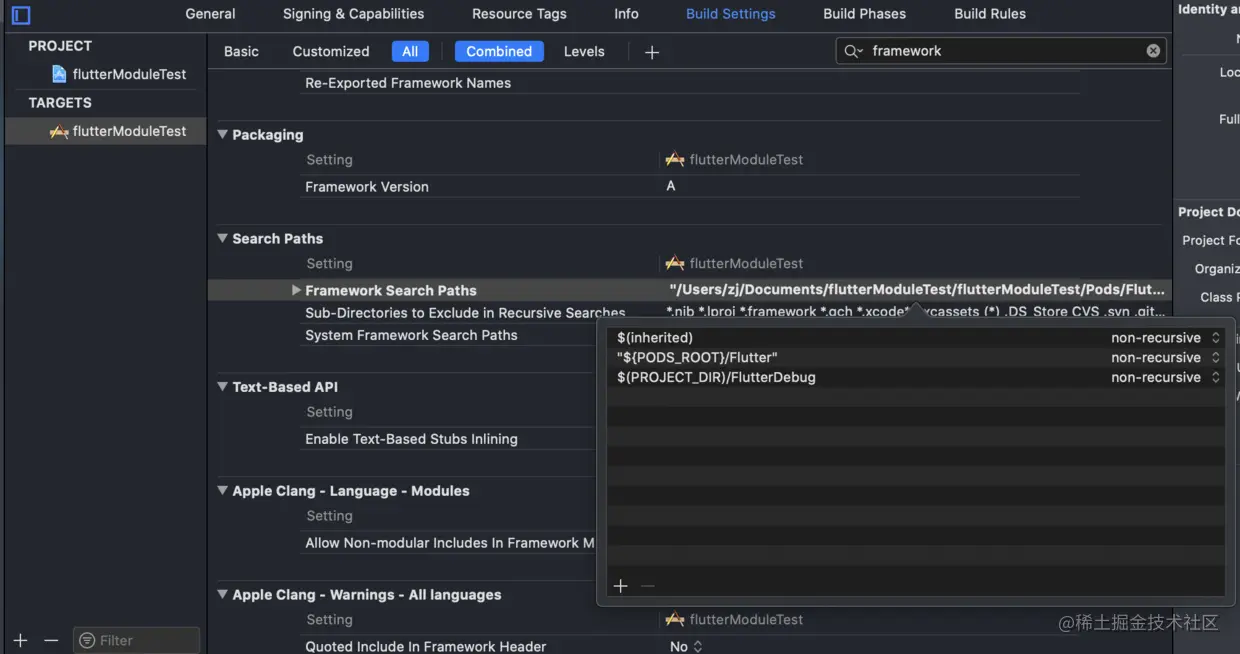
Task: Show All build settings
Action: tap(410, 52)
